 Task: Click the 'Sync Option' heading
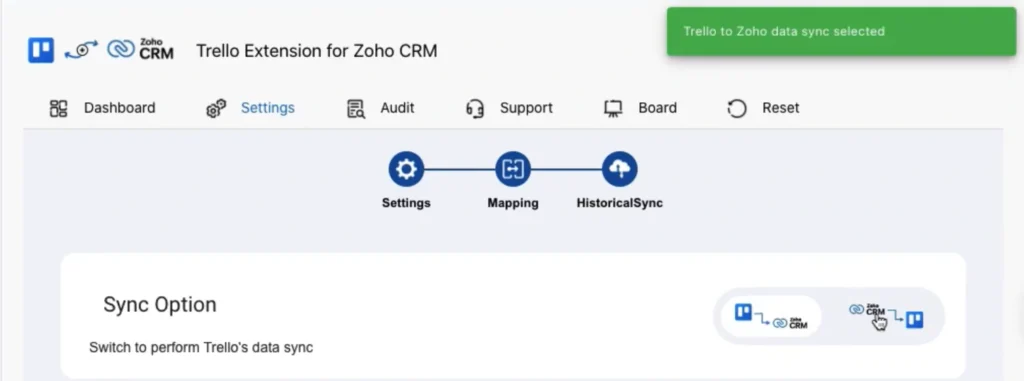coord(160,305)
